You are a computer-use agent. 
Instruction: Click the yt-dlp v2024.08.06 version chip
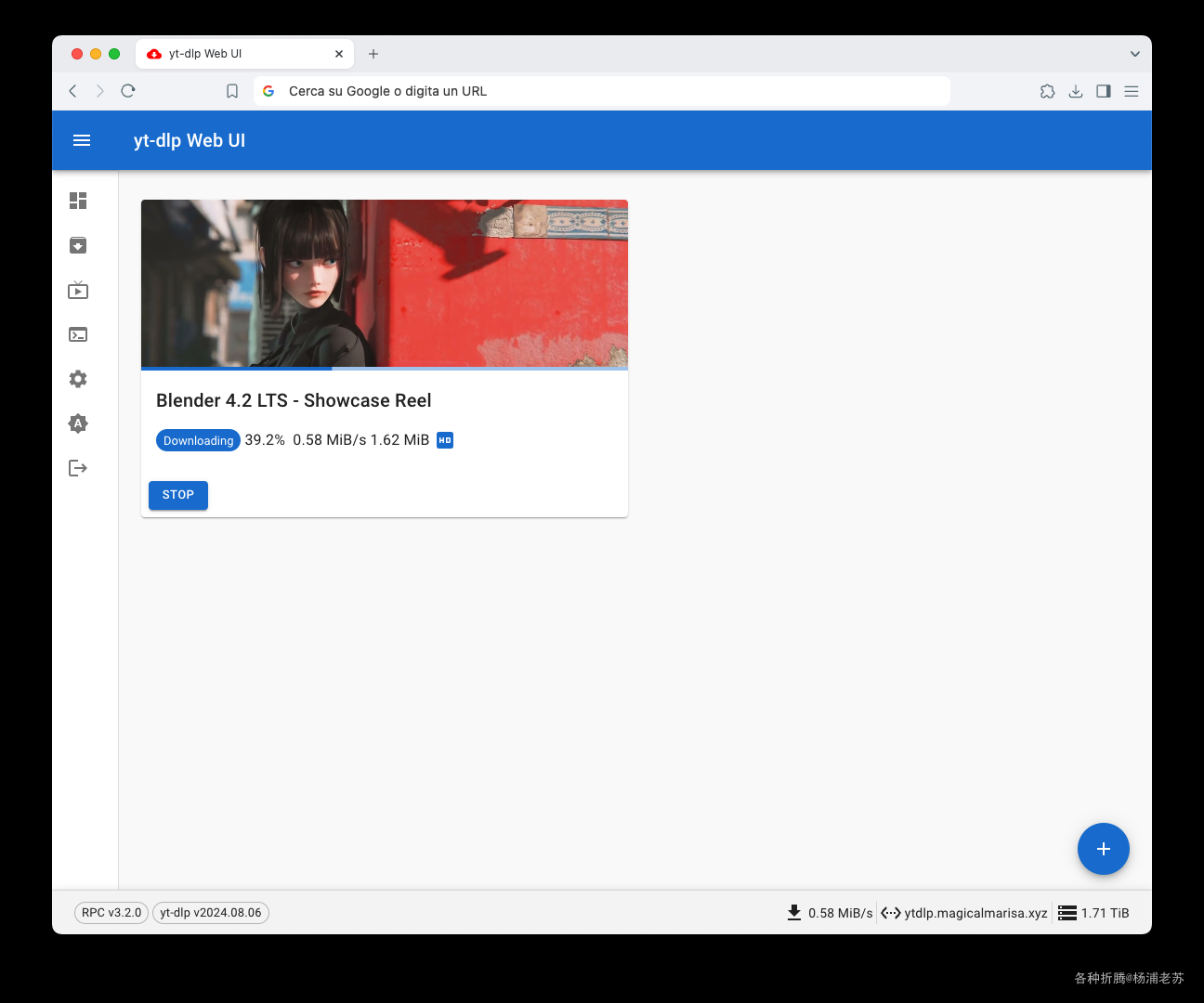[x=211, y=913]
